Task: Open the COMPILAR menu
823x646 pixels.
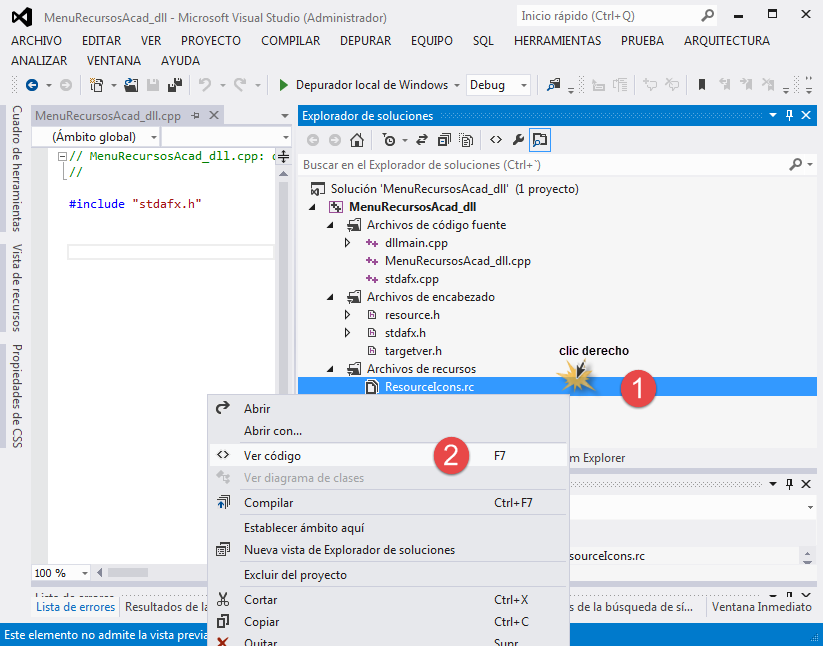Action: pyautogui.click(x=290, y=41)
